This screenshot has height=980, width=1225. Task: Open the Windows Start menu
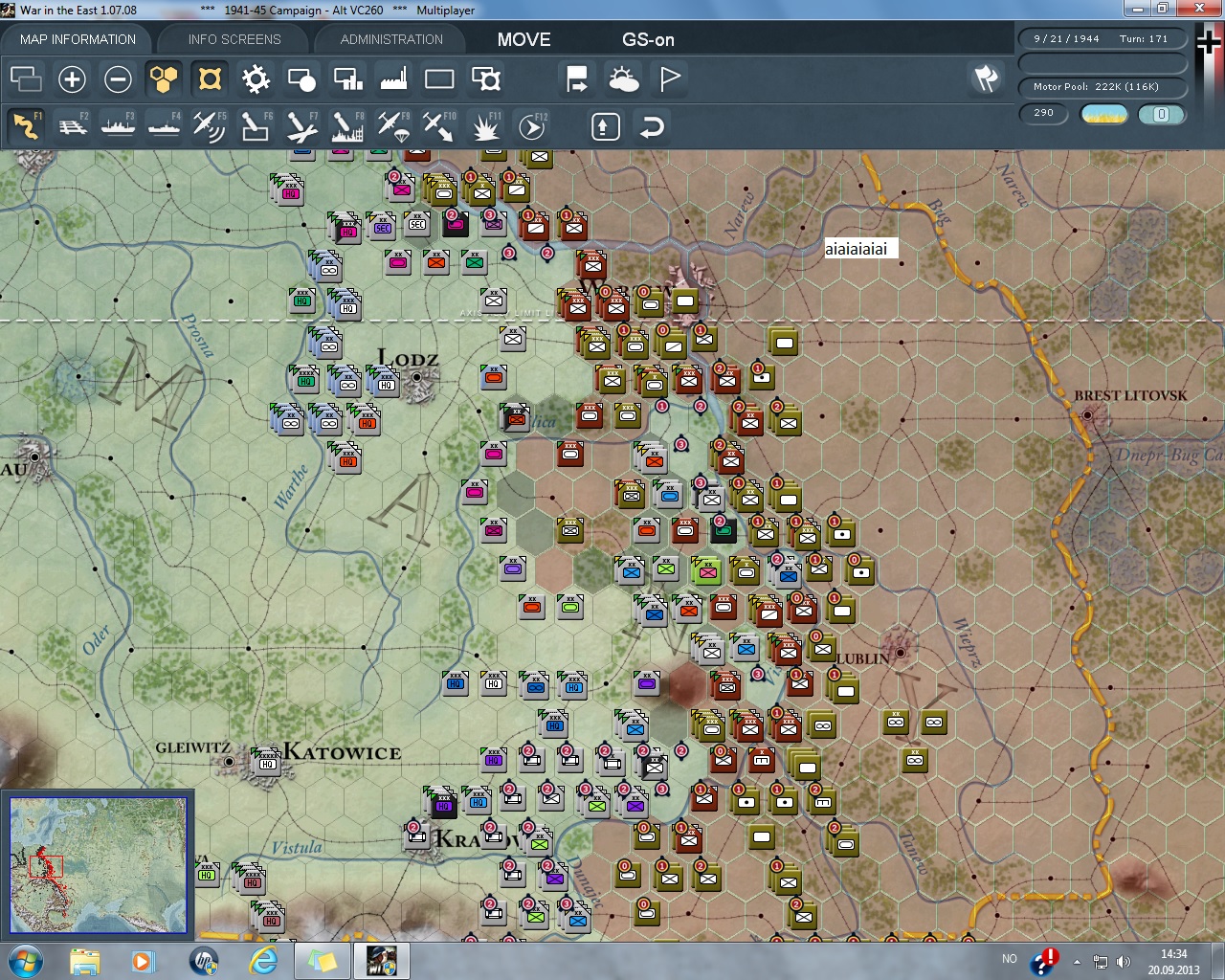[x=25, y=961]
